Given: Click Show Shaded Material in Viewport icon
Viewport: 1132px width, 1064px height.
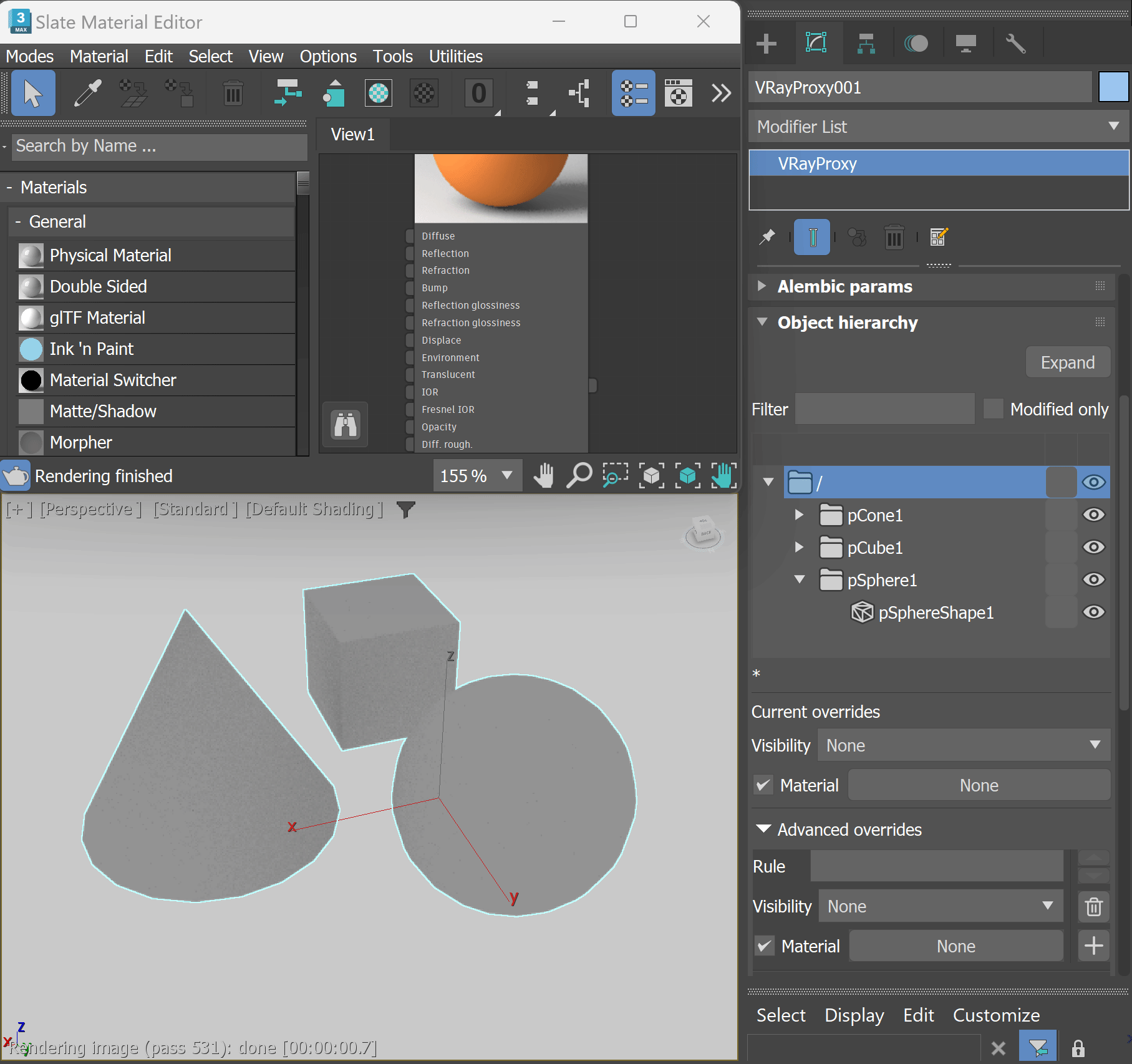Looking at the screenshot, I should [379, 93].
